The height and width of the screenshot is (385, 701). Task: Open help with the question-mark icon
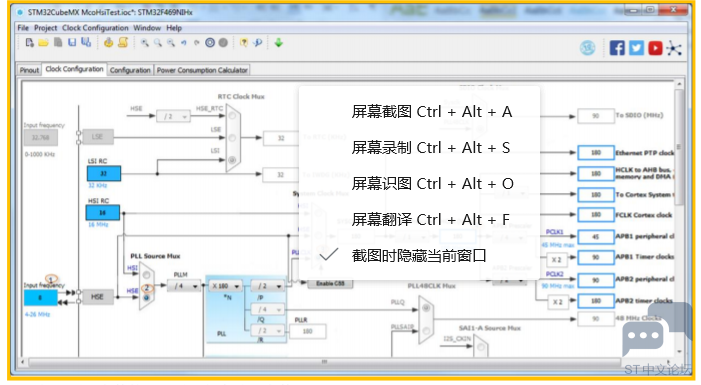pos(244,43)
